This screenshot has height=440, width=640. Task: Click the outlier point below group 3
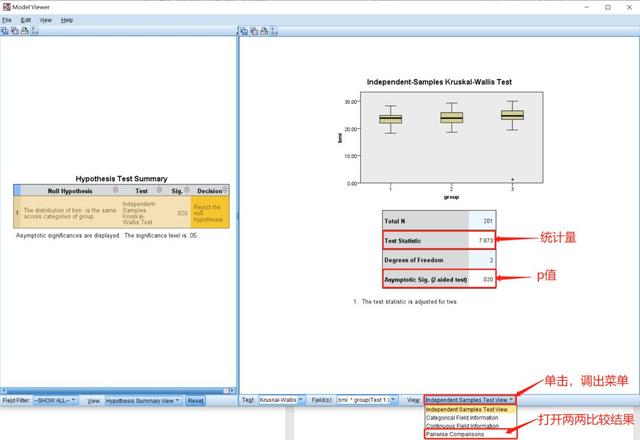[512, 179]
